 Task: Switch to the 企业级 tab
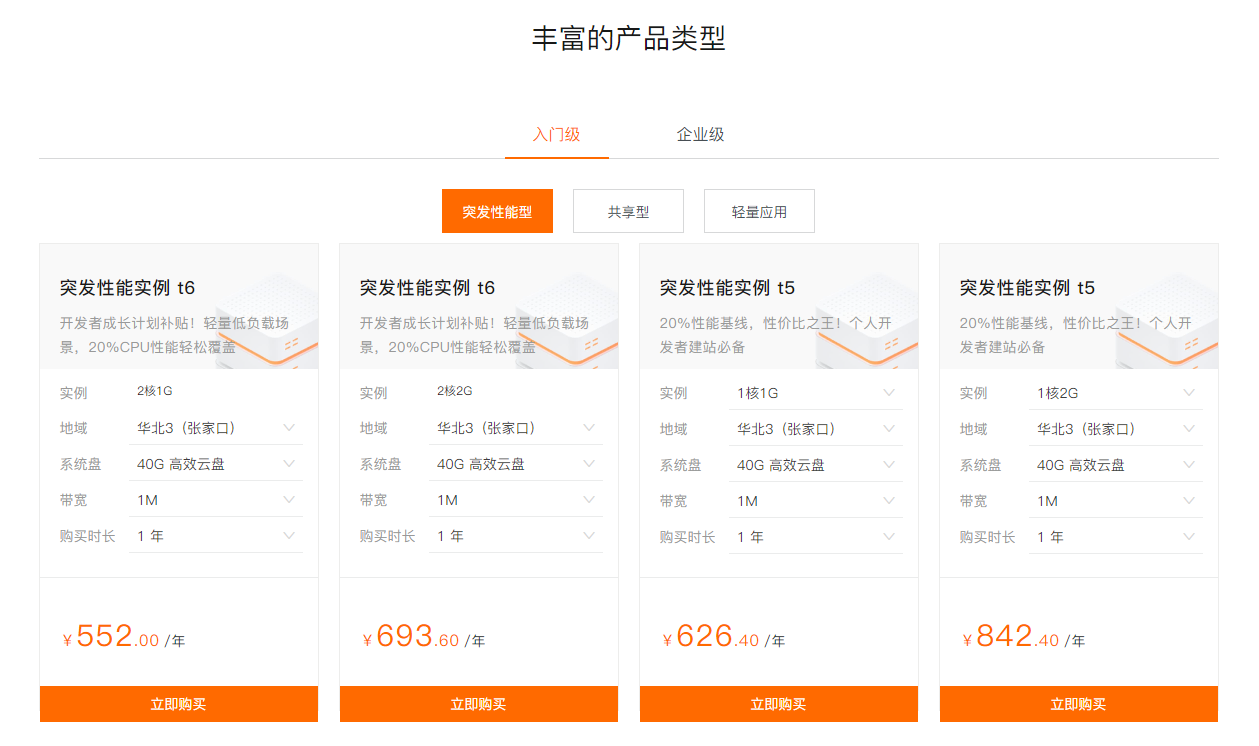(x=700, y=134)
